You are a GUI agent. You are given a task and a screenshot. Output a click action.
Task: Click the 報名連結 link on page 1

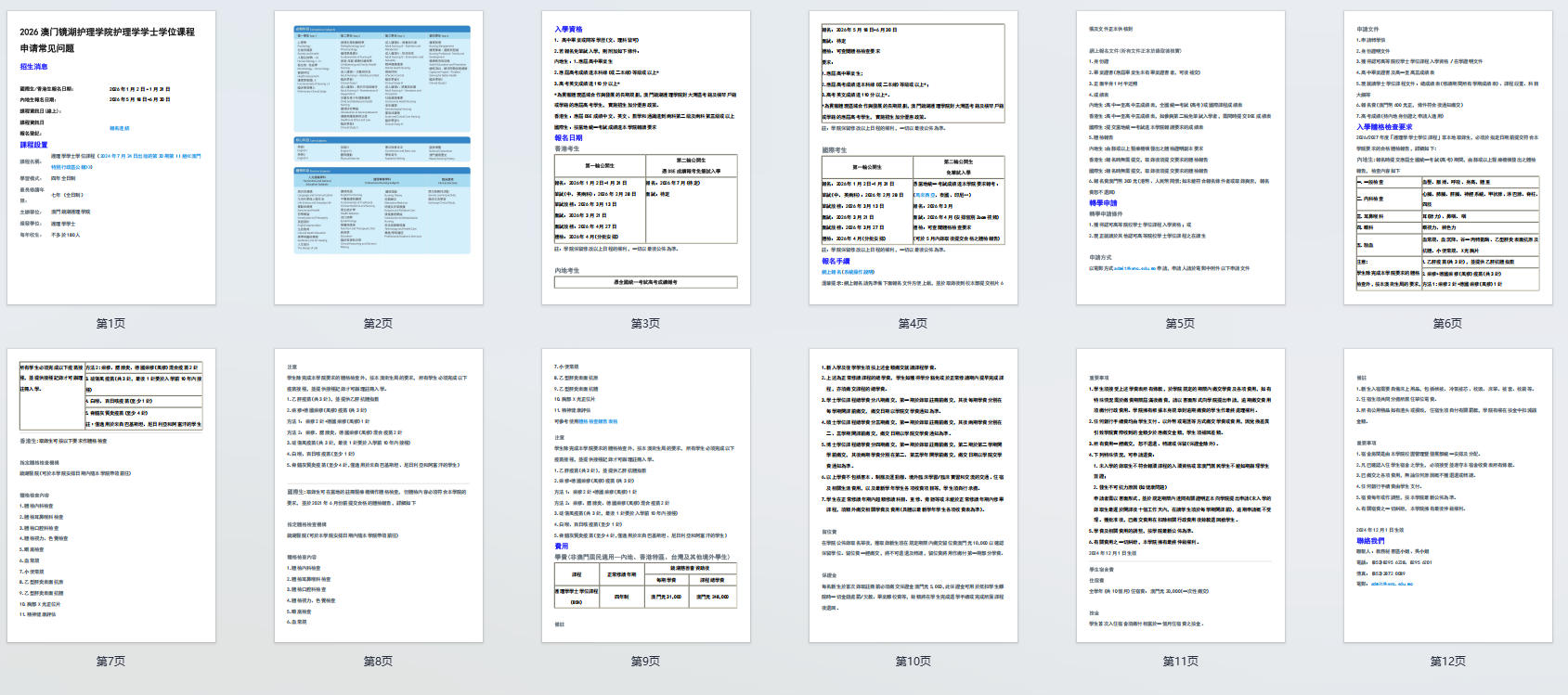120,129
